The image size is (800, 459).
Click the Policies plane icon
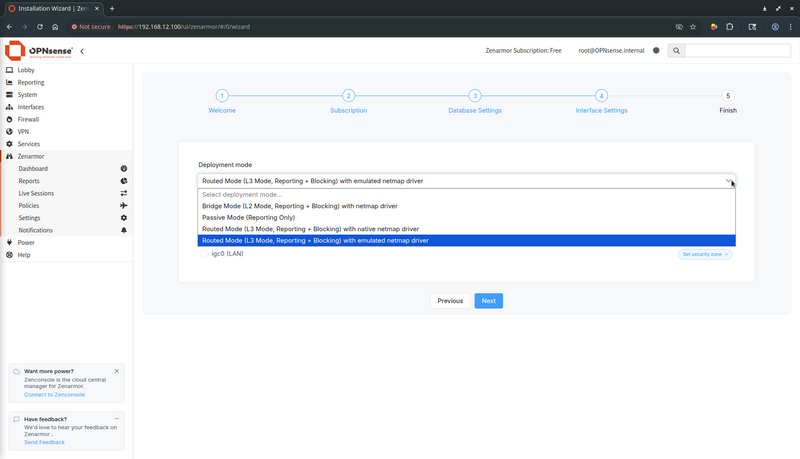(x=123, y=205)
